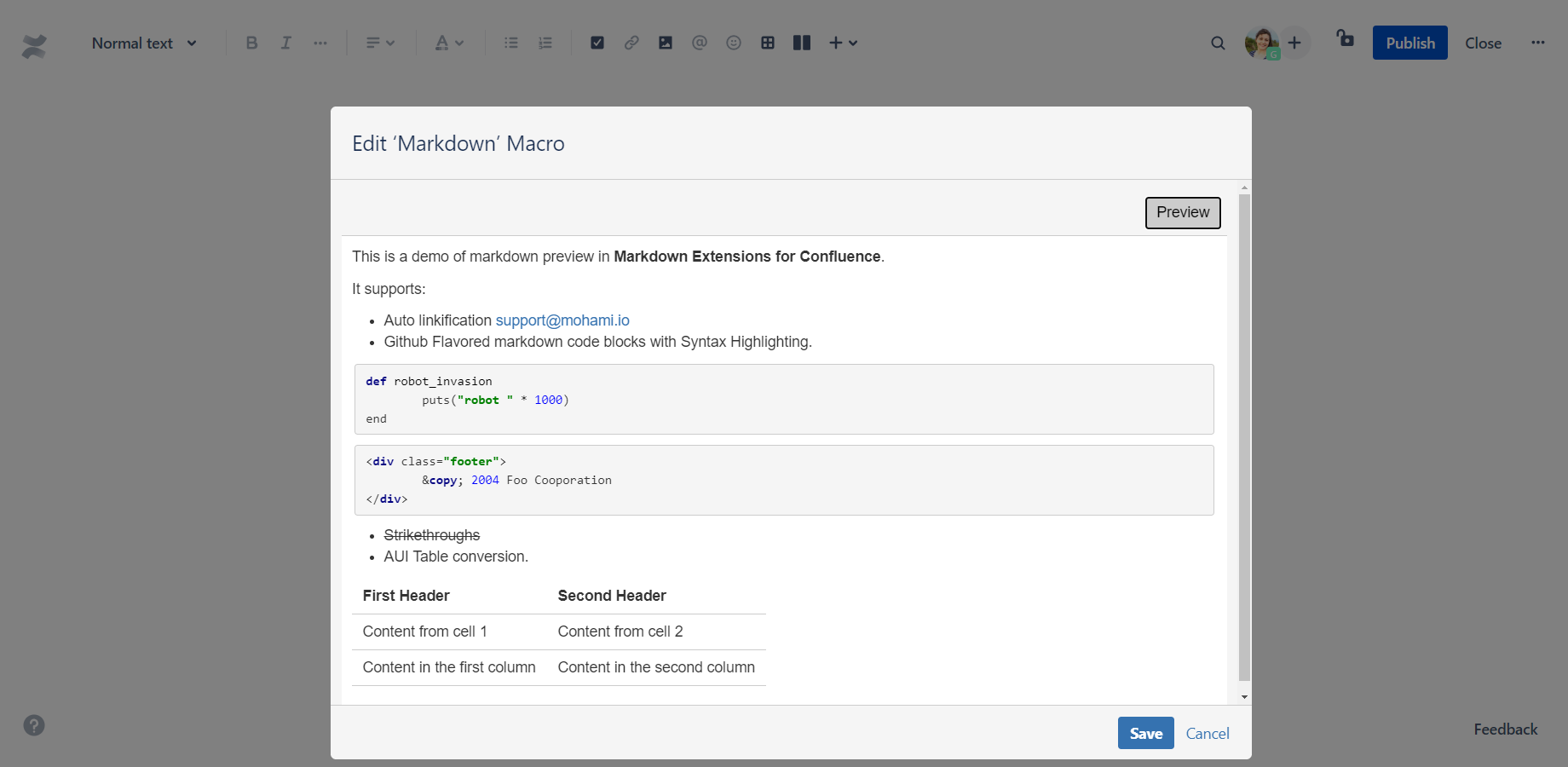
Task: Click the Feedback link
Action: point(1506,730)
